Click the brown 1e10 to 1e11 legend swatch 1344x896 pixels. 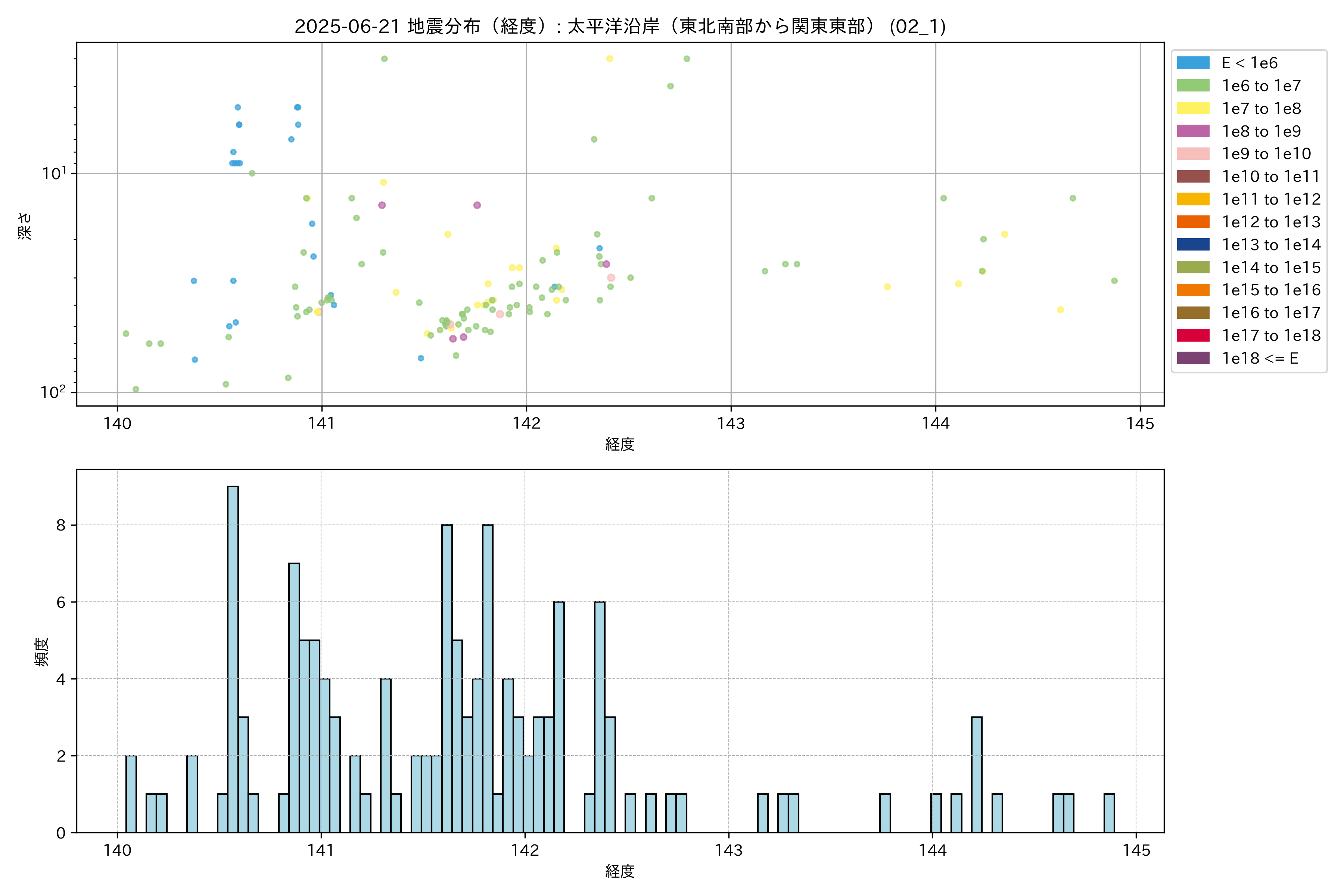(1192, 177)
